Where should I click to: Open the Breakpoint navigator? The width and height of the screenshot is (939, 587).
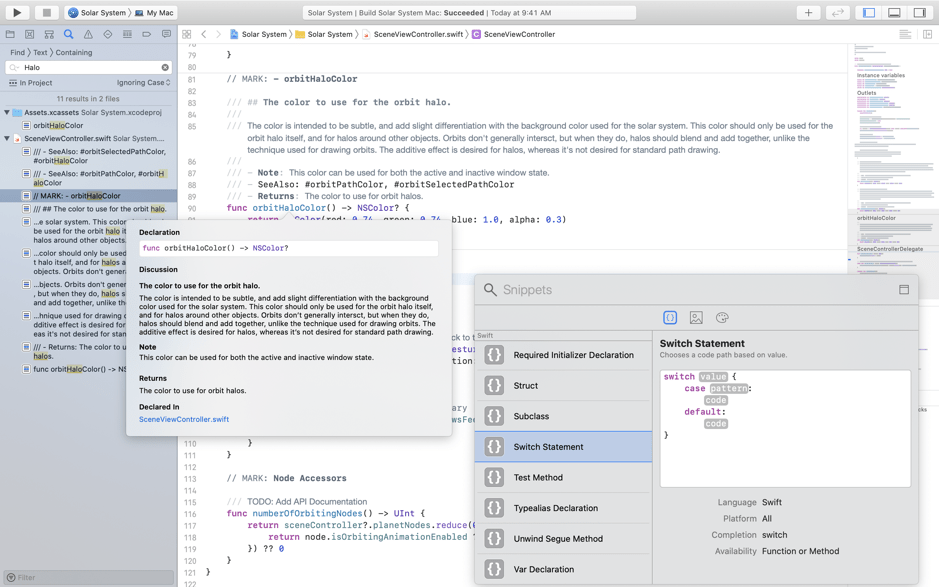[147, 33]
